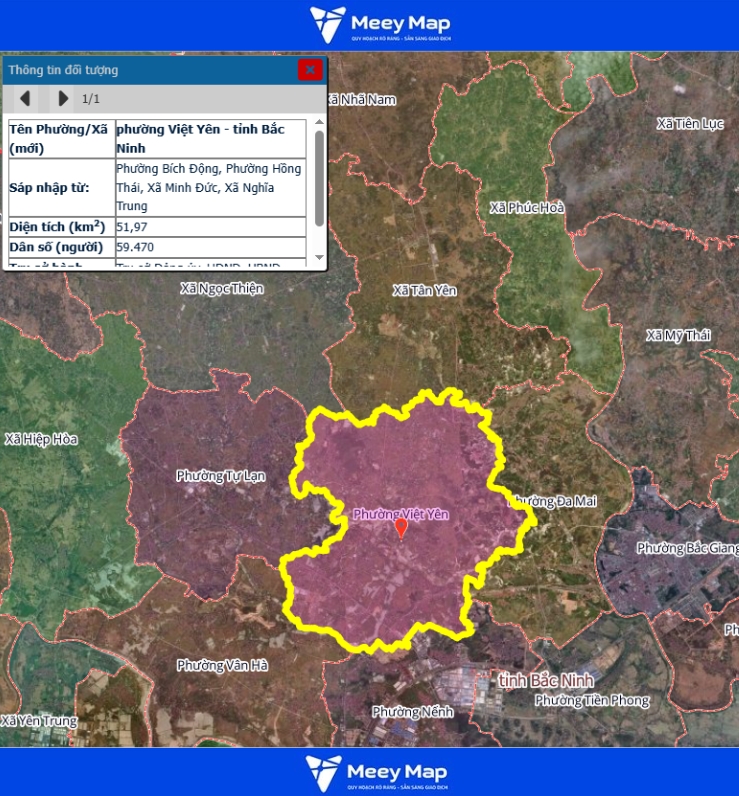Click the Phường Vân Hà map label
Image resolution: width=739 pixels, height=796 pixels.
(x=222, y=665)
